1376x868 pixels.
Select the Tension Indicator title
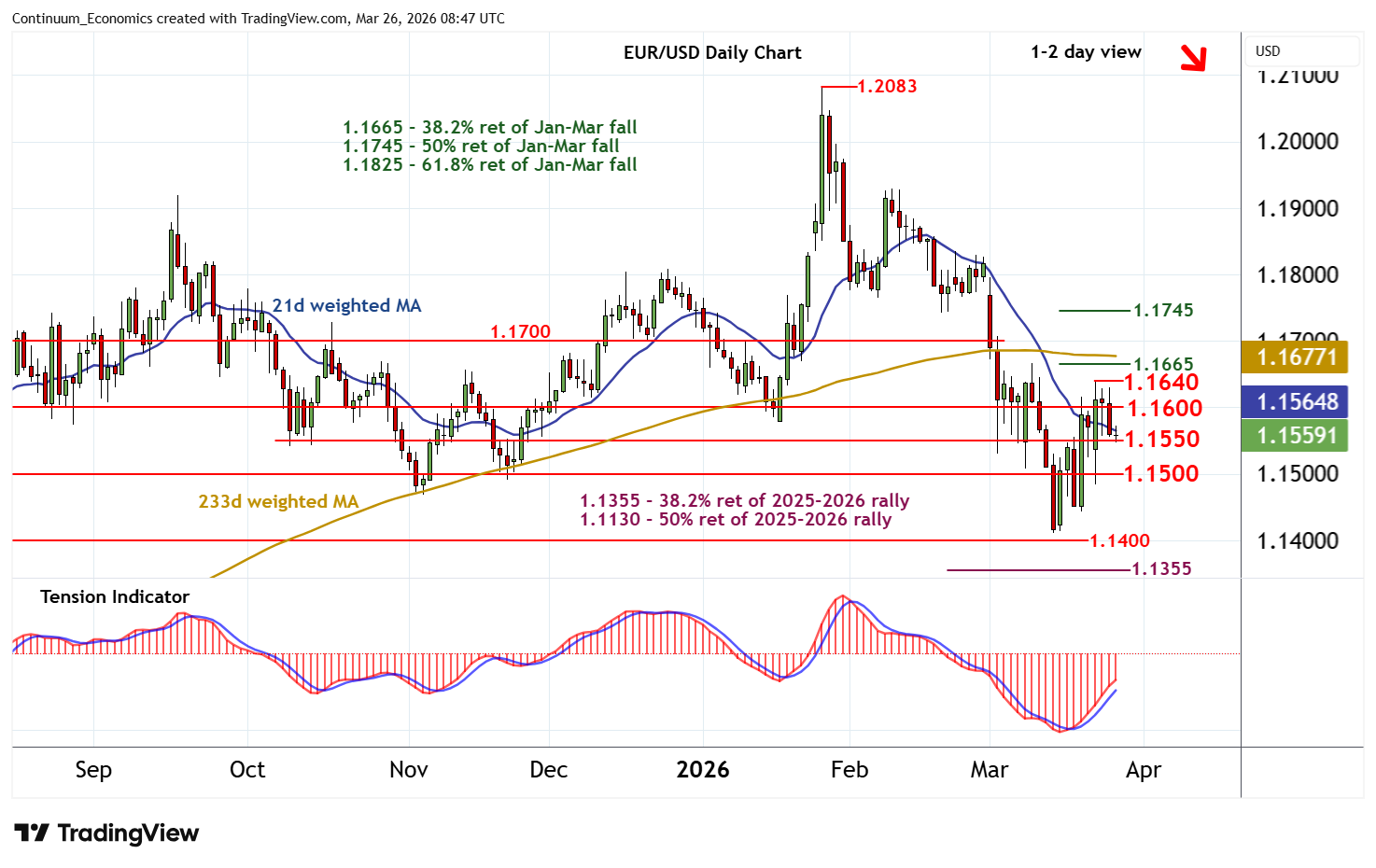[x=115, y=597]
